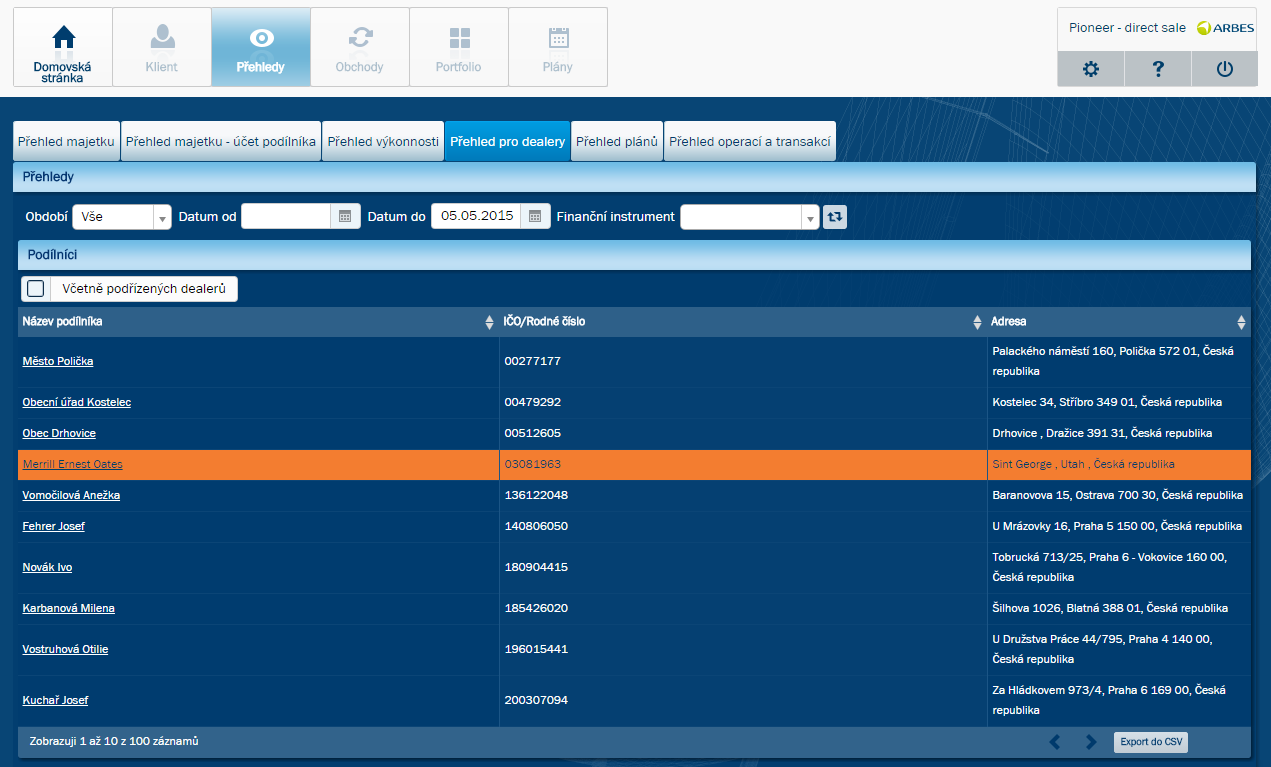Open Merrill Ernest Oates link
This screenshot has height=767, width=1271.
(x=73, y=464)
